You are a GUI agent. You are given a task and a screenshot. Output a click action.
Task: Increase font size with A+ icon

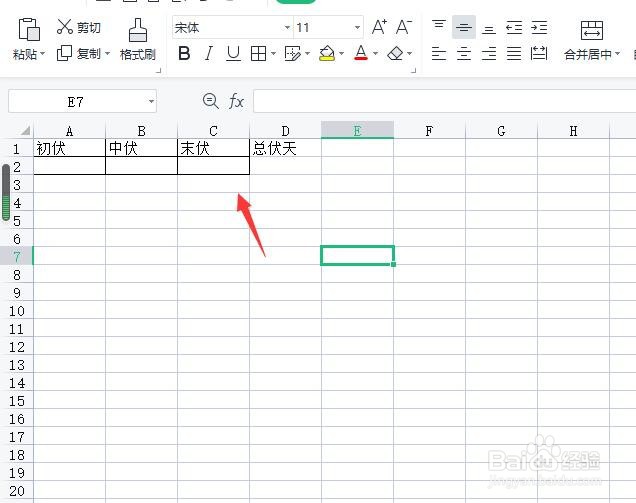[379, 27]
